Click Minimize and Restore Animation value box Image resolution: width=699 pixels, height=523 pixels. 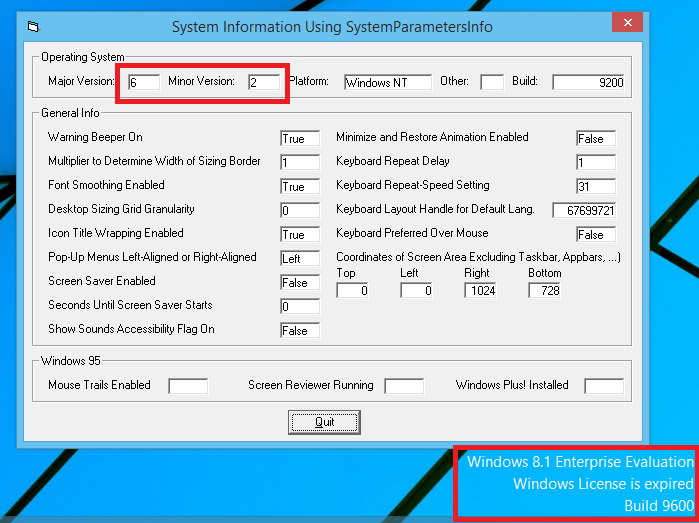(x=596, y=139)
